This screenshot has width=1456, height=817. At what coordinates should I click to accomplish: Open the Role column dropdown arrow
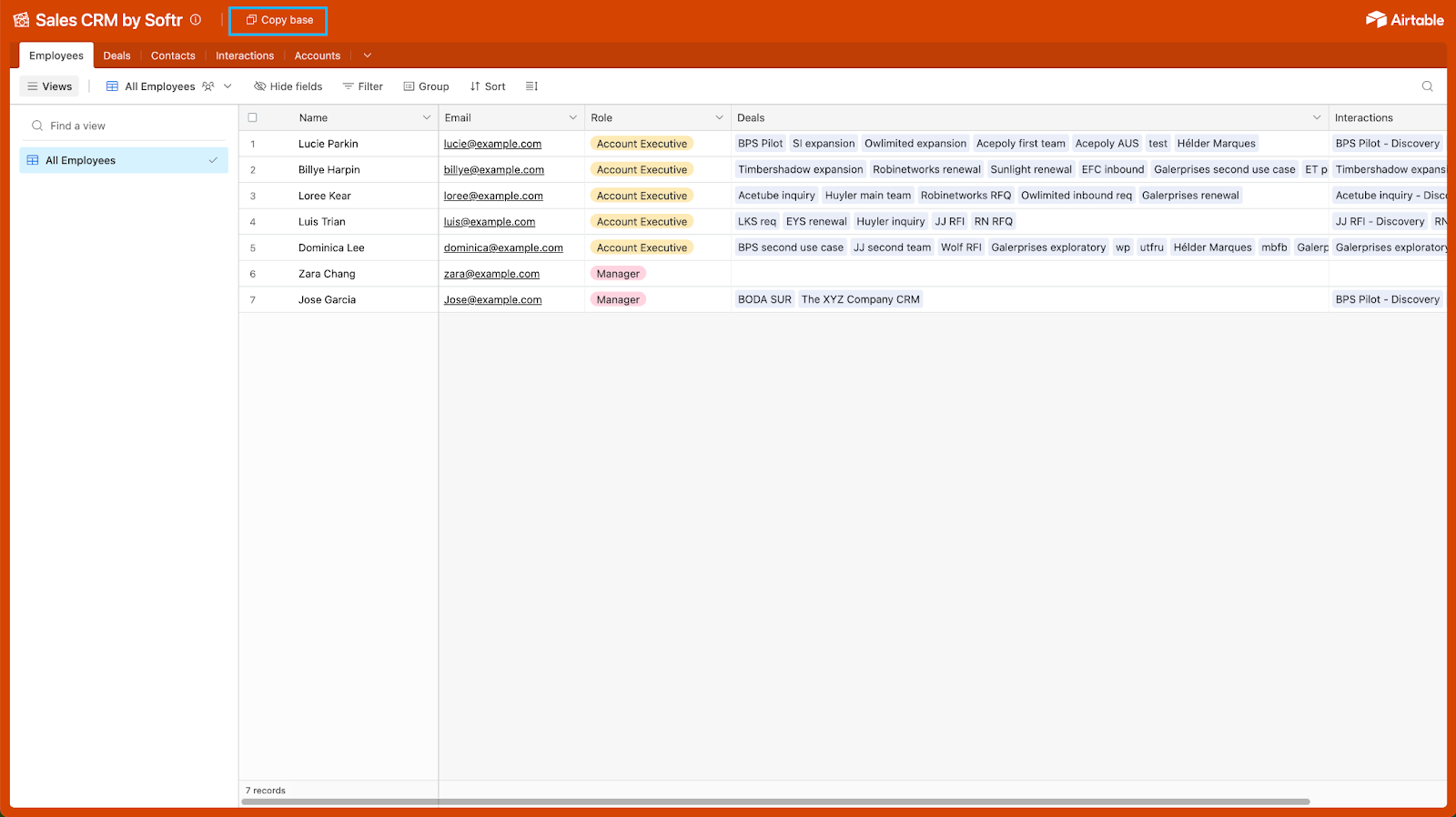pyautogui.click(x=719, y=117)
